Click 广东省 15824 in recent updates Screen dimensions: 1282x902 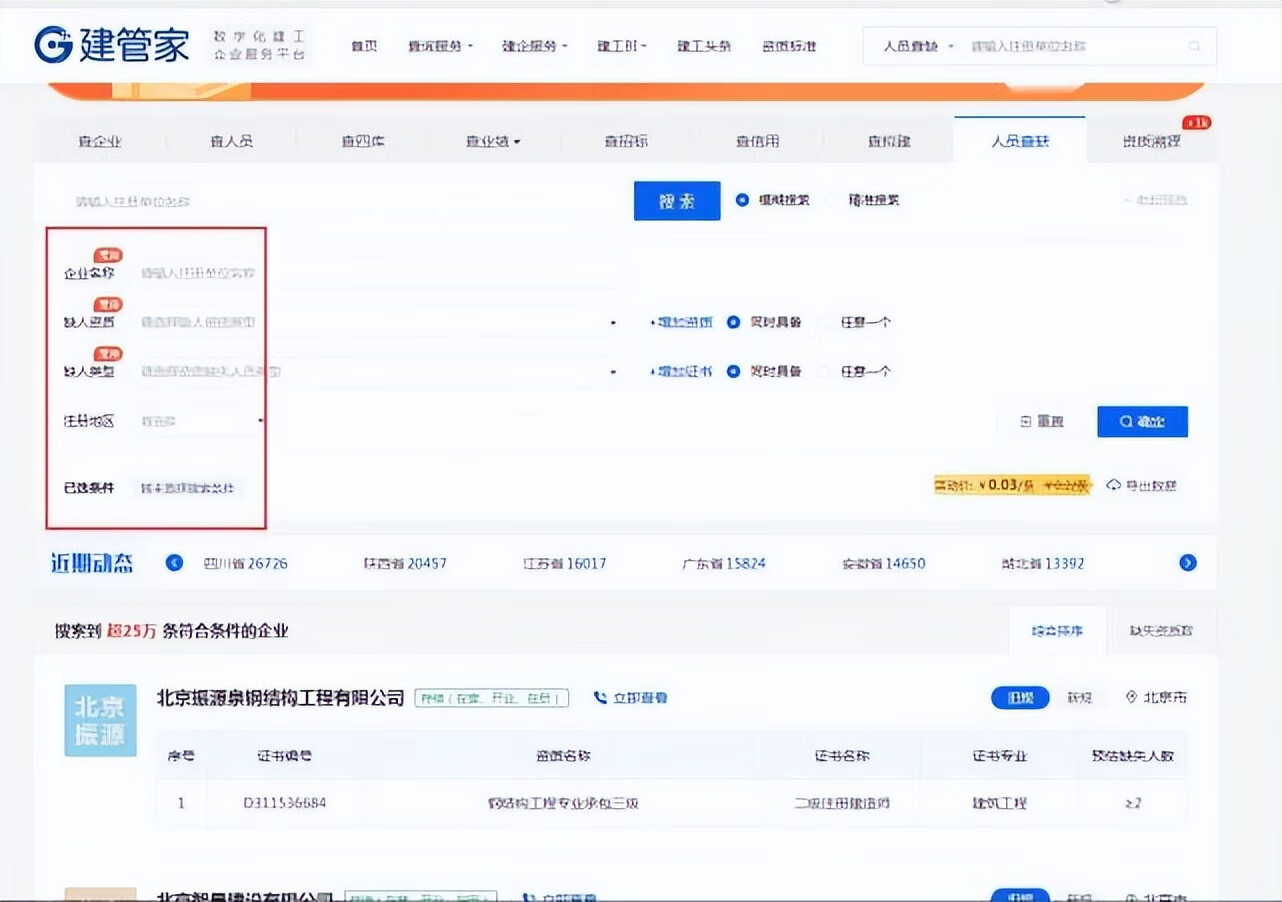click(x=724, y=563)
